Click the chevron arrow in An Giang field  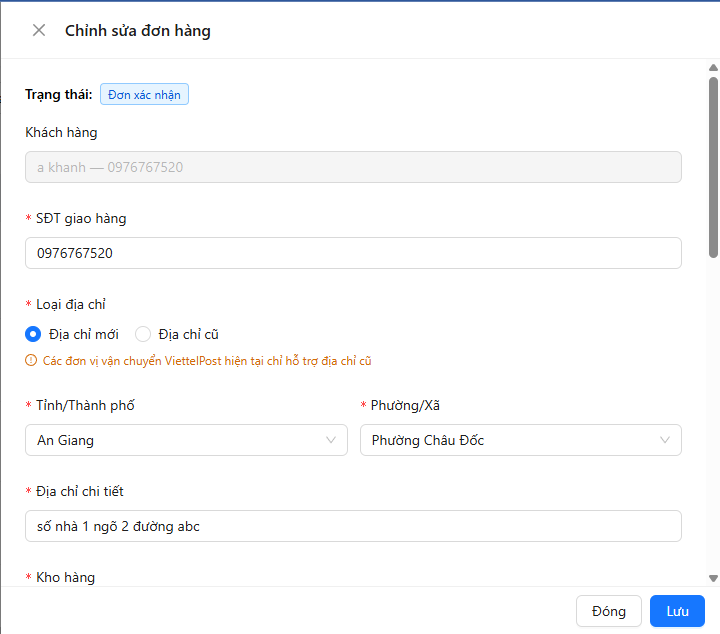(x=331, y=440)
